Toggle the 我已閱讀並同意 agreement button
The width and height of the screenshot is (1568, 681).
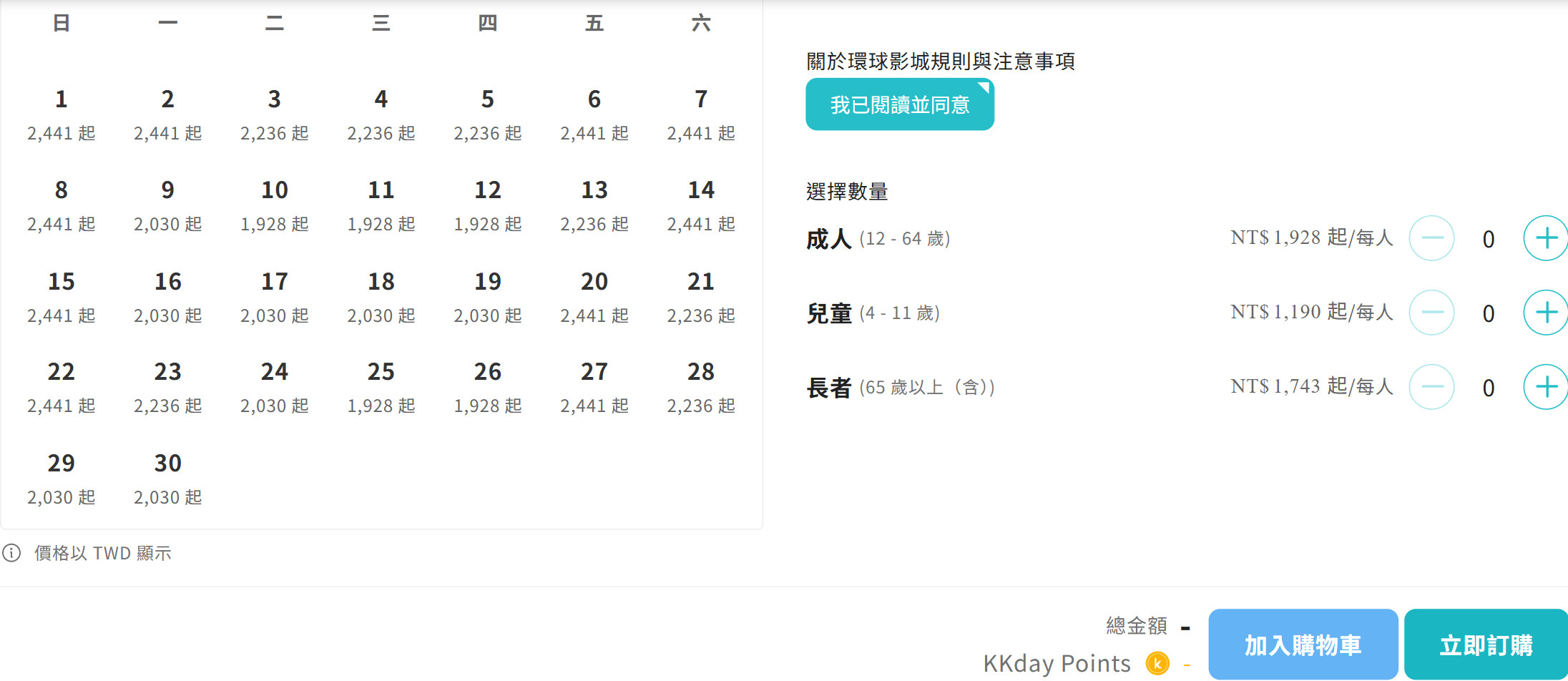900,104
